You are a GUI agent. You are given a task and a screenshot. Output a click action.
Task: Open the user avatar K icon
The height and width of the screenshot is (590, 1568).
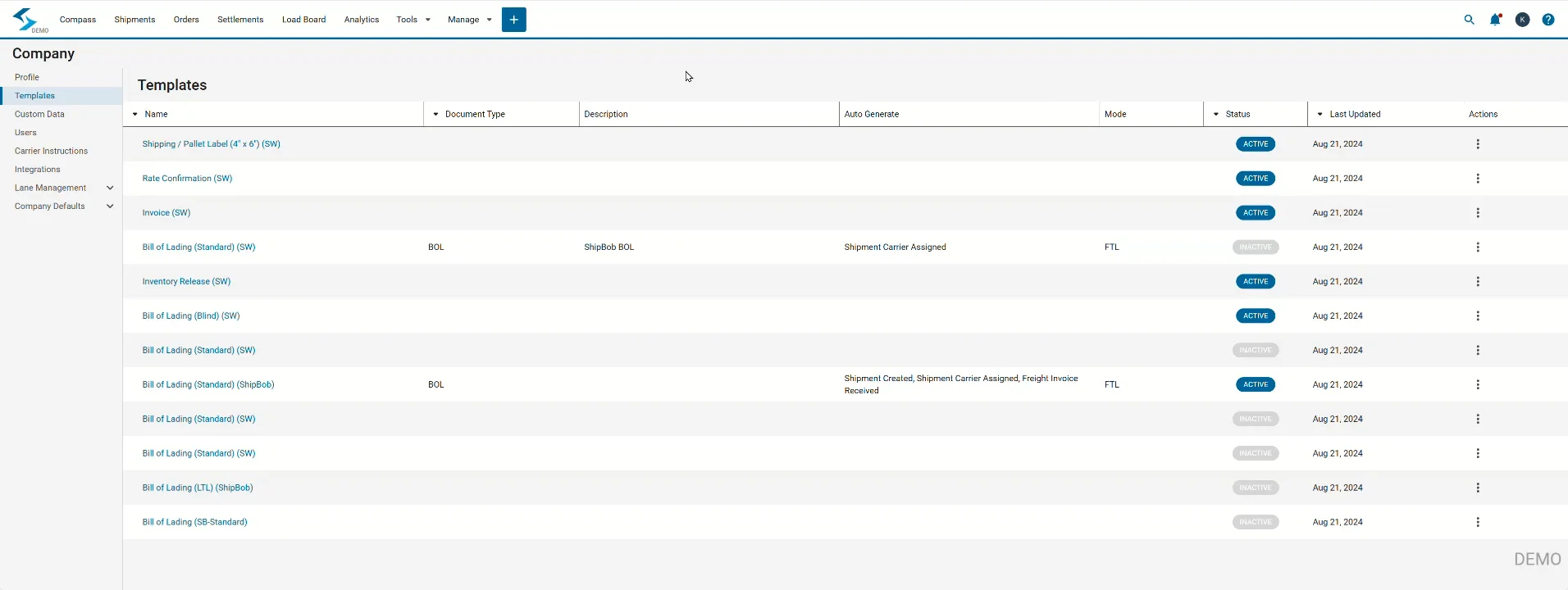point(1522,20)
